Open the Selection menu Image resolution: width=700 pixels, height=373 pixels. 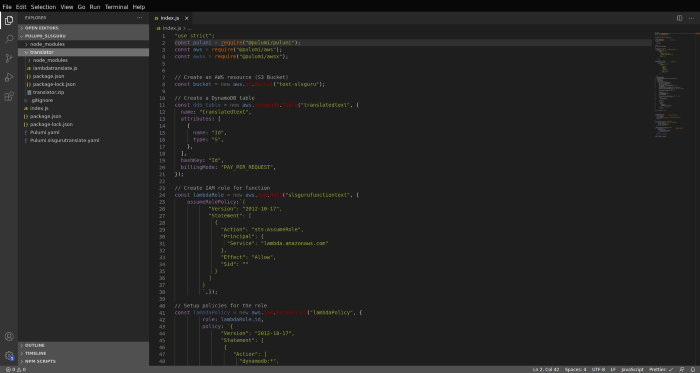(43, 7)
